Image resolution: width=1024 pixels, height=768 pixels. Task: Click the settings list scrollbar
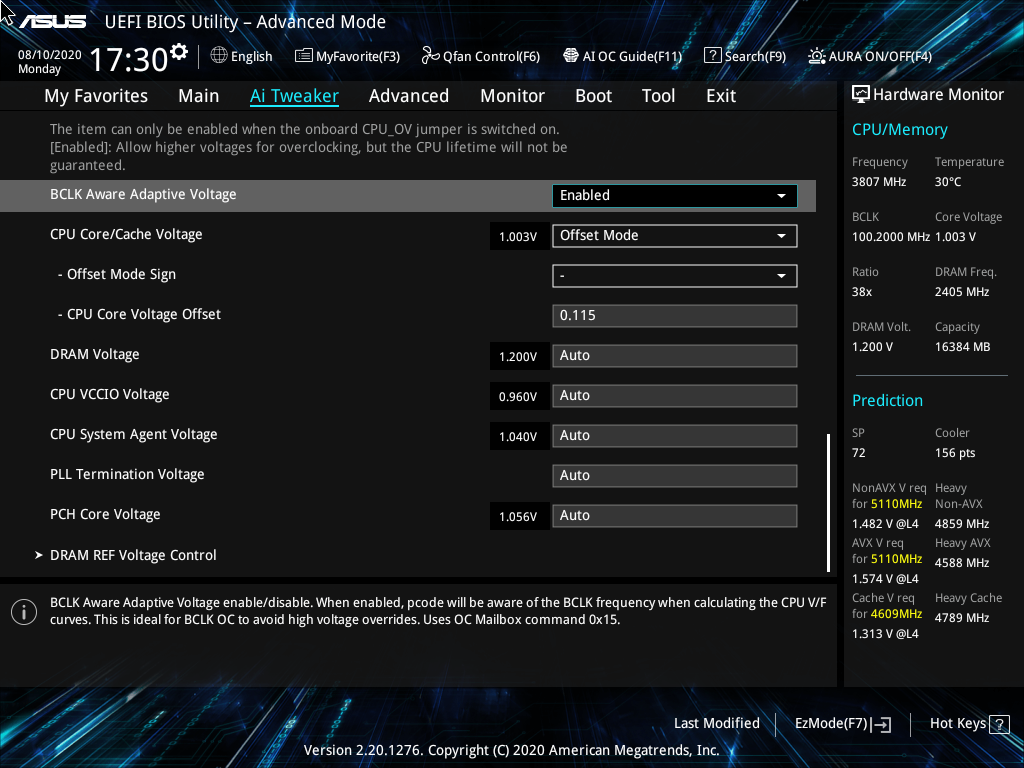point(828,503)
